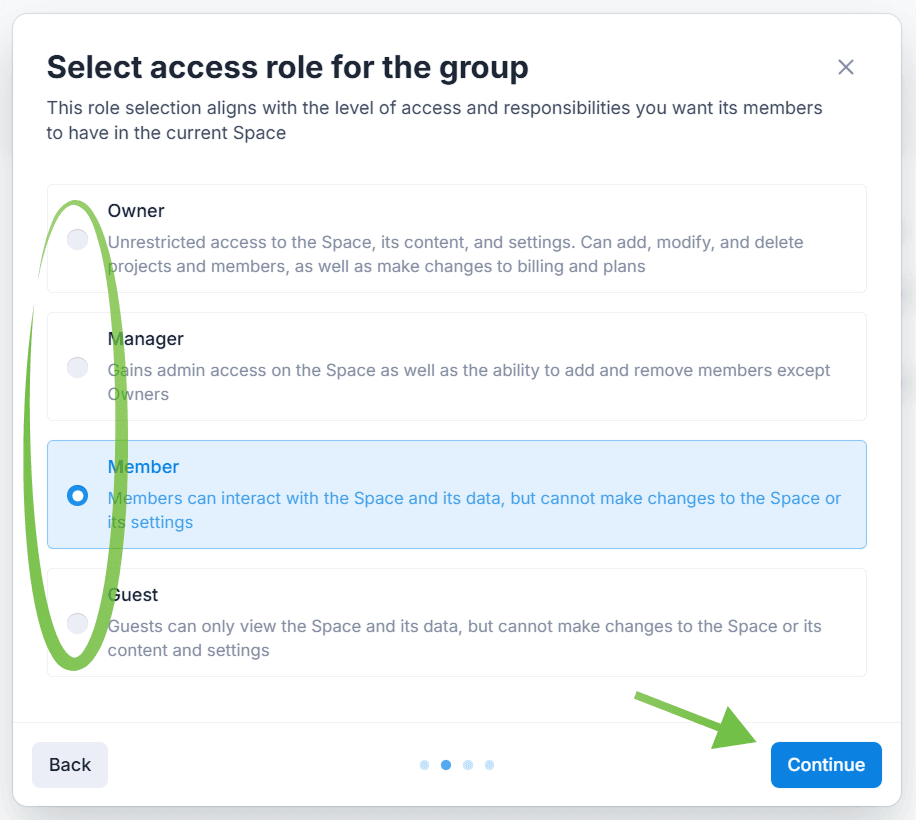Image resolution: width=916 pixels, height=820 pixels.
Task: Click the active second step dot
Action: 446,765
